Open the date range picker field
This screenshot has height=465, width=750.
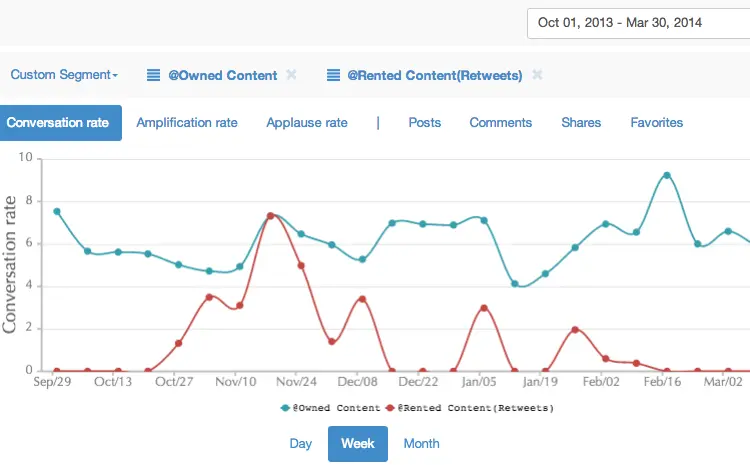coord(638,22)
